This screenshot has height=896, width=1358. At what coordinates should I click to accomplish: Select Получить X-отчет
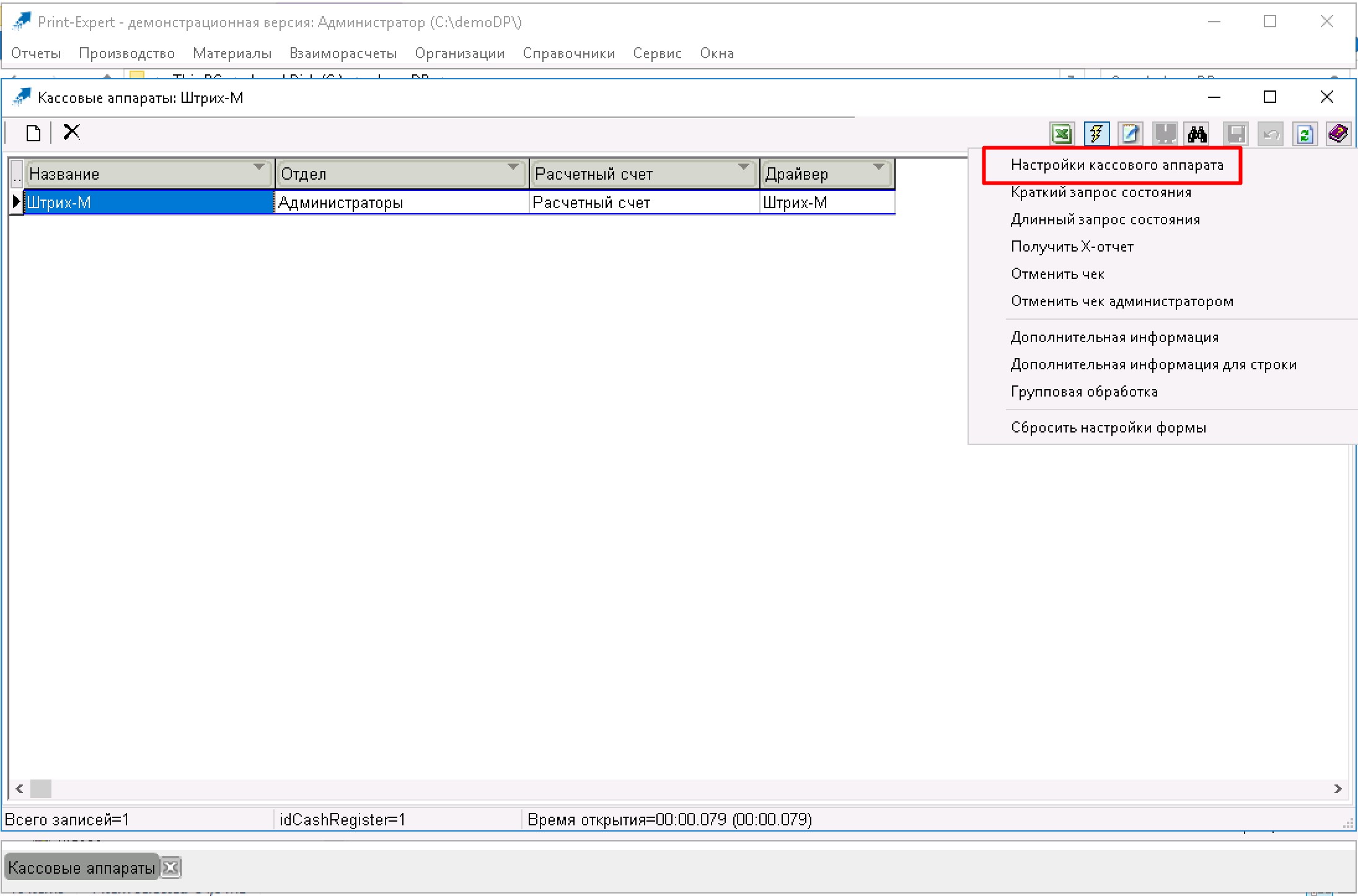click(1072, 247)
